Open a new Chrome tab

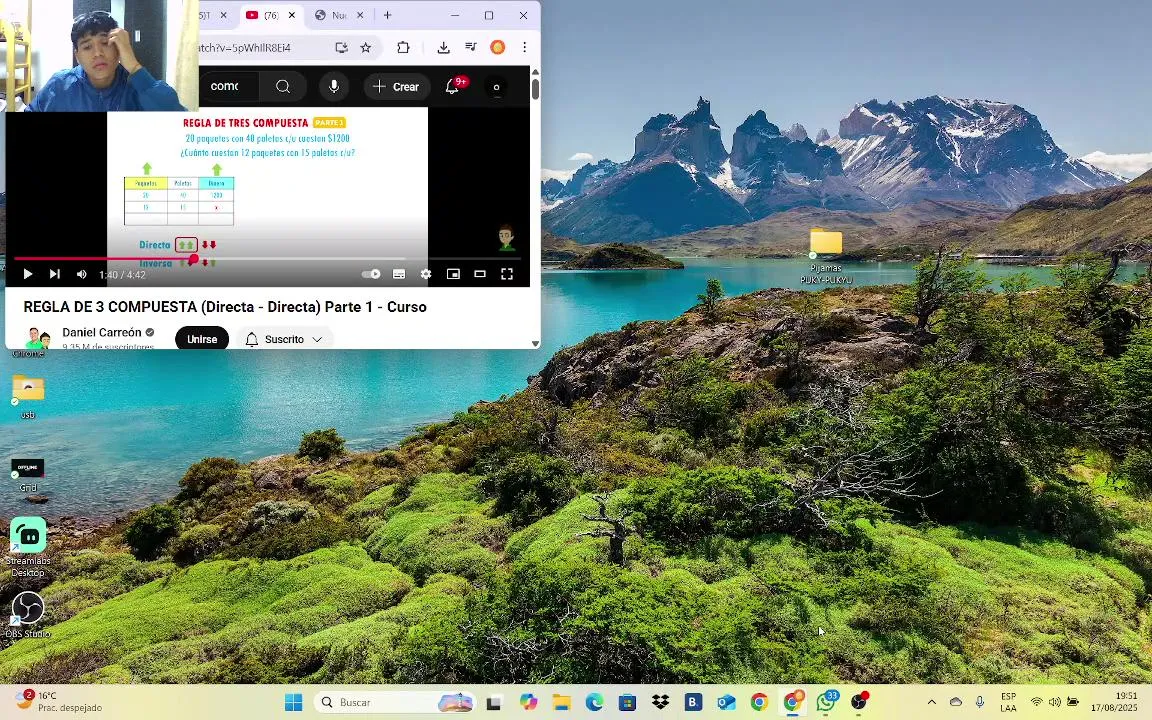click(387, 15)
